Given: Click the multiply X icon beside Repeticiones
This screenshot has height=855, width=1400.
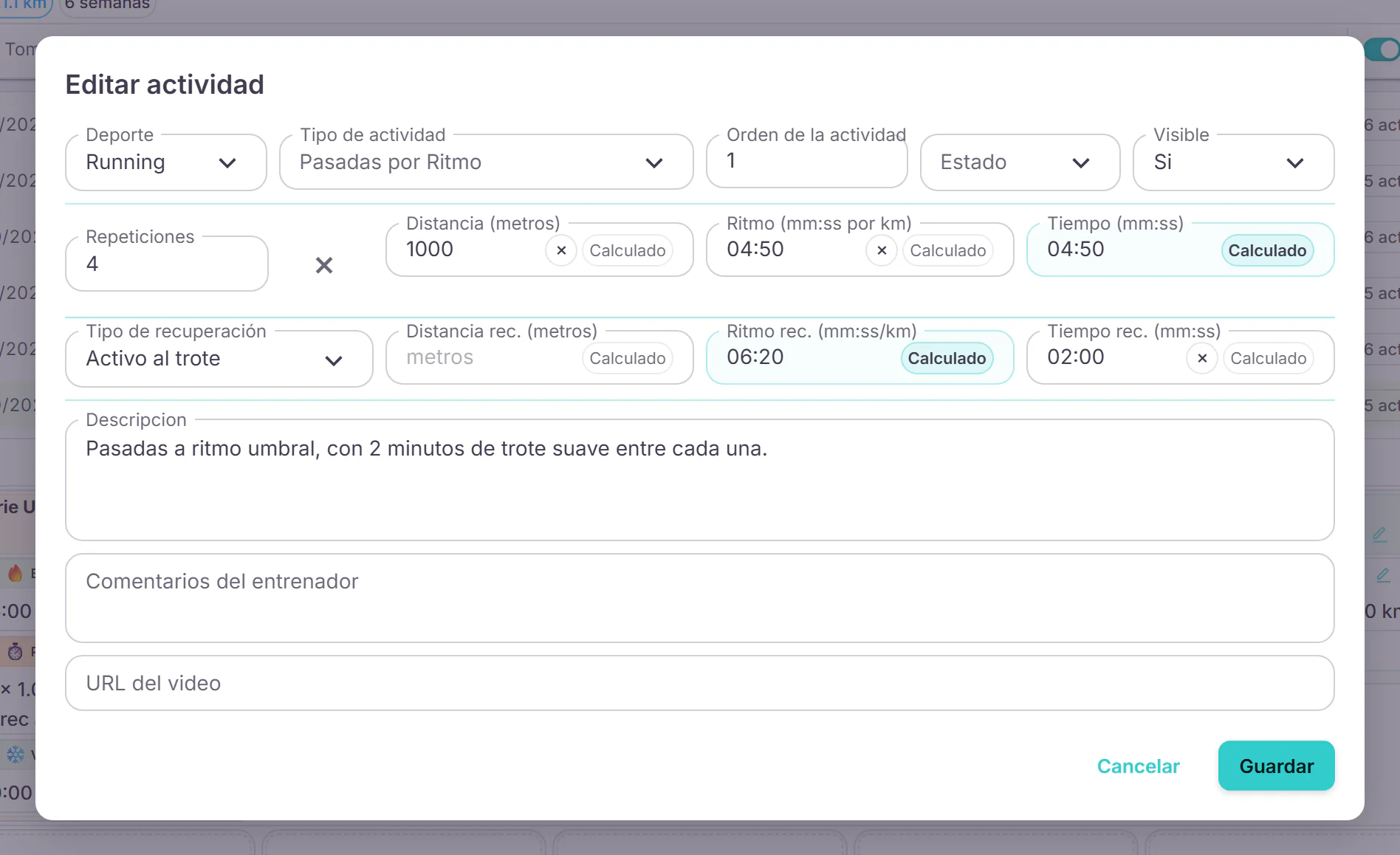Looking at the screenshot, I should pyautogui.click(x=324, y=265).
